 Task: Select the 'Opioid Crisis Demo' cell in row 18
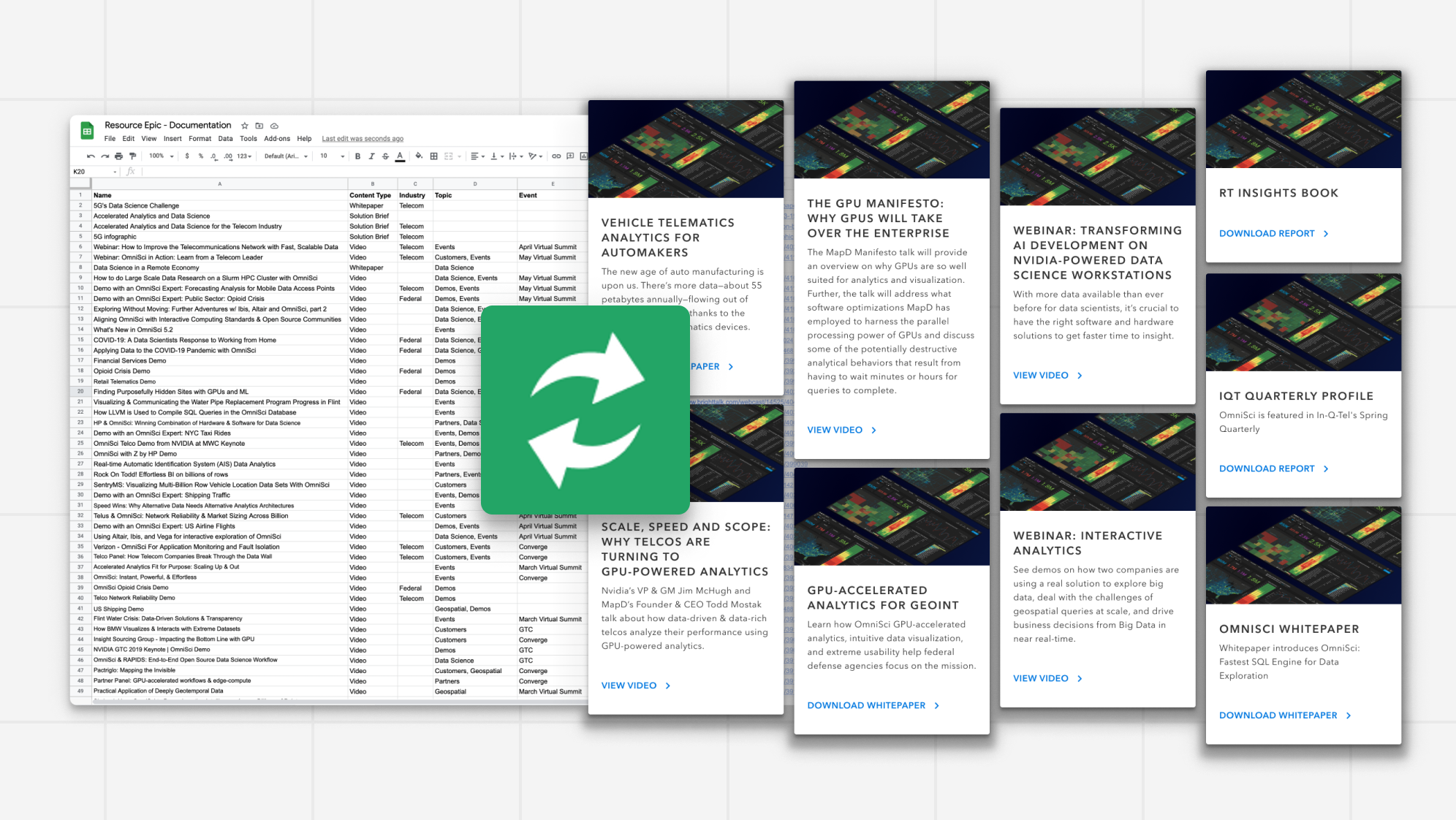point(219,371)
